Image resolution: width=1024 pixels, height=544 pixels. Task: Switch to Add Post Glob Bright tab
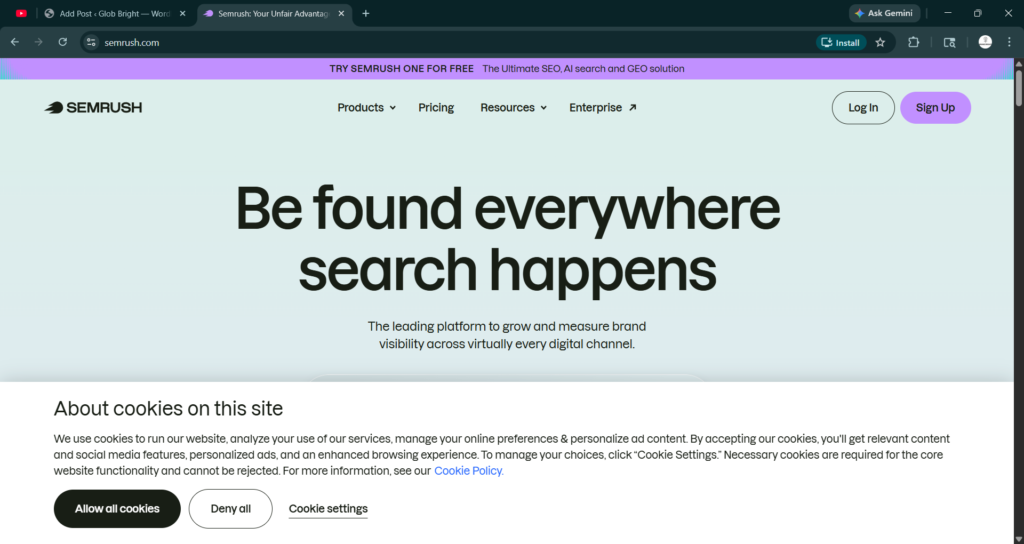110,13
